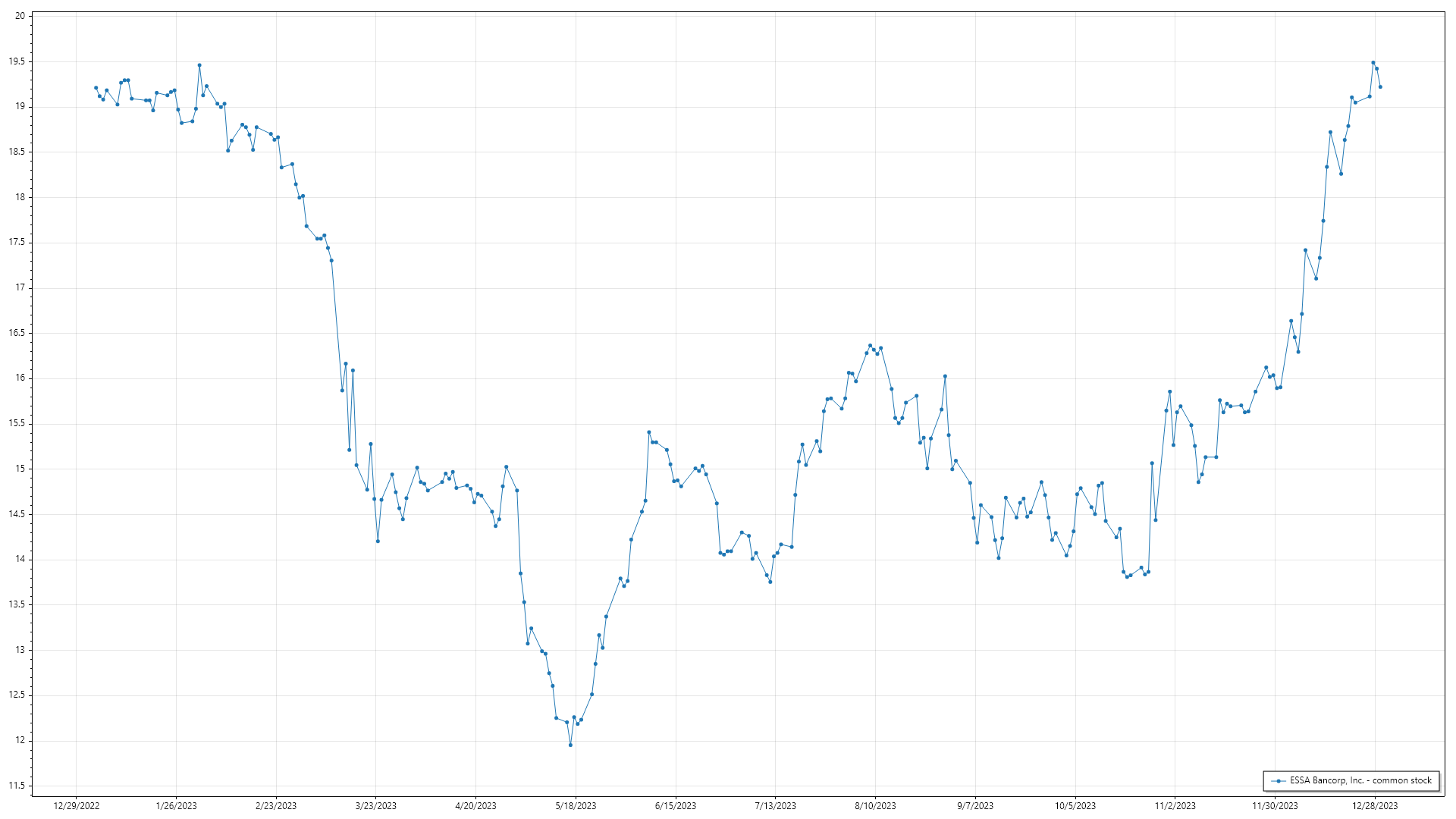Click the 12/28/2023 x-axis date label
The width and height of the screenshot is (1456, 819).
coord(1375,806)
